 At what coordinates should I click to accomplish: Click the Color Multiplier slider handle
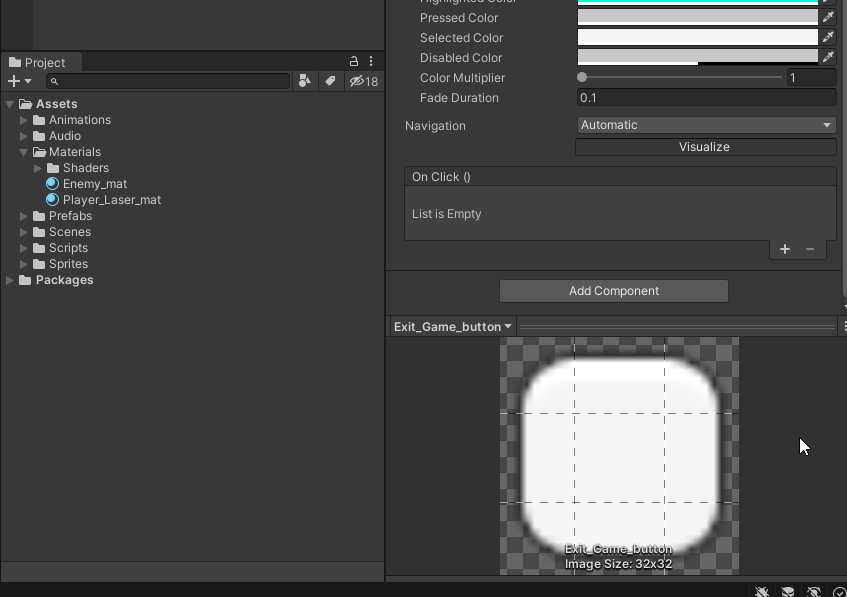(582, 77)
